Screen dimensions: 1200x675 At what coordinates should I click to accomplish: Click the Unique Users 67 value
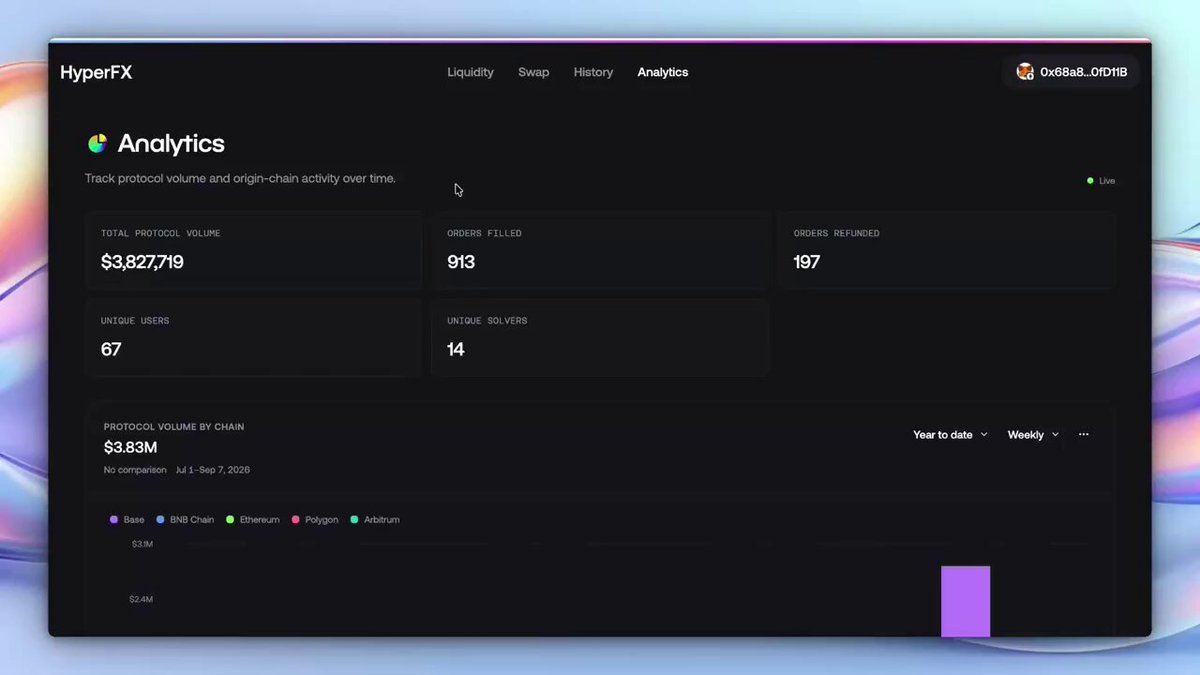tap(111, 349)
